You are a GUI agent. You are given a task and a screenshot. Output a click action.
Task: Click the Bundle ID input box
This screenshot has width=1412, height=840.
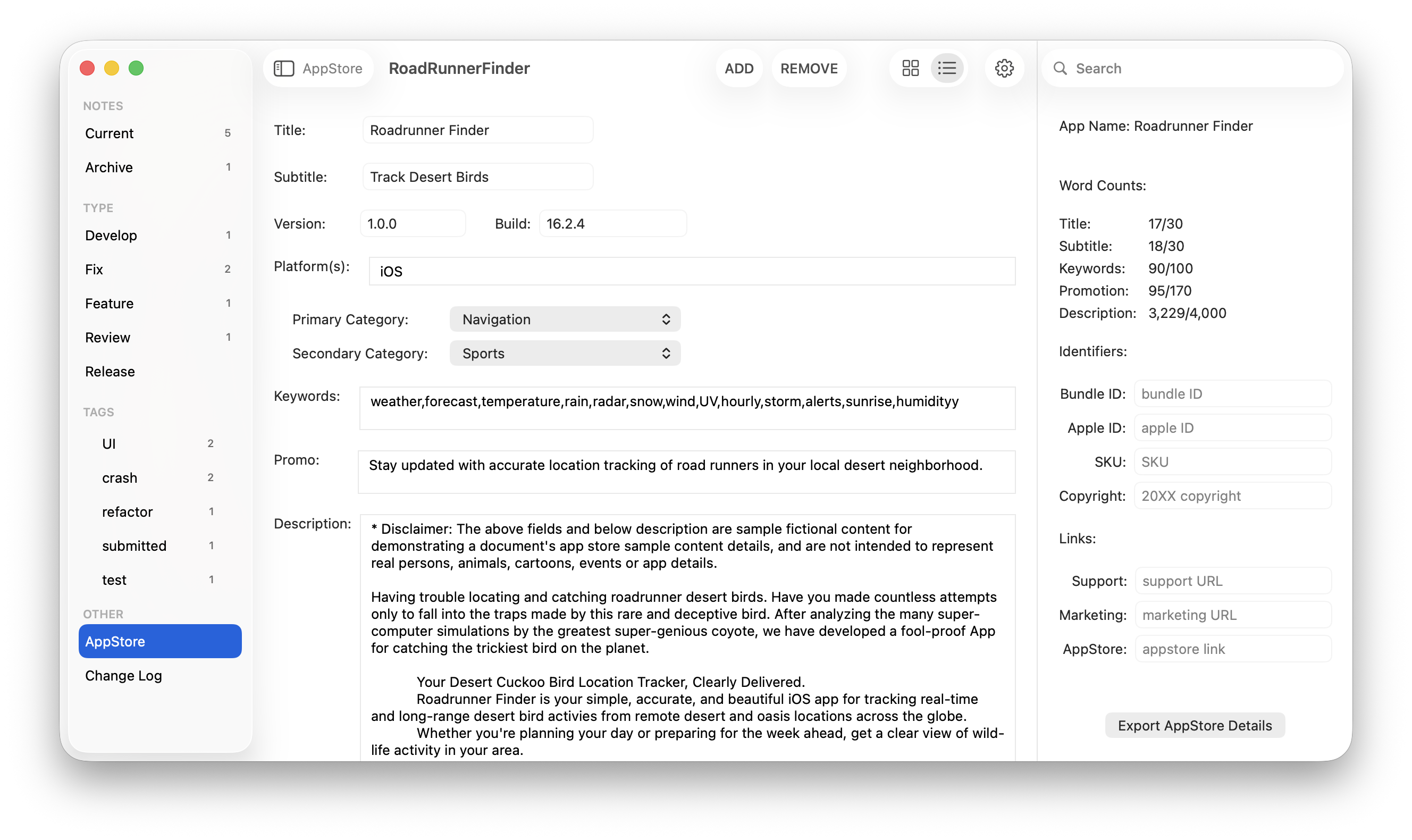1232,393
